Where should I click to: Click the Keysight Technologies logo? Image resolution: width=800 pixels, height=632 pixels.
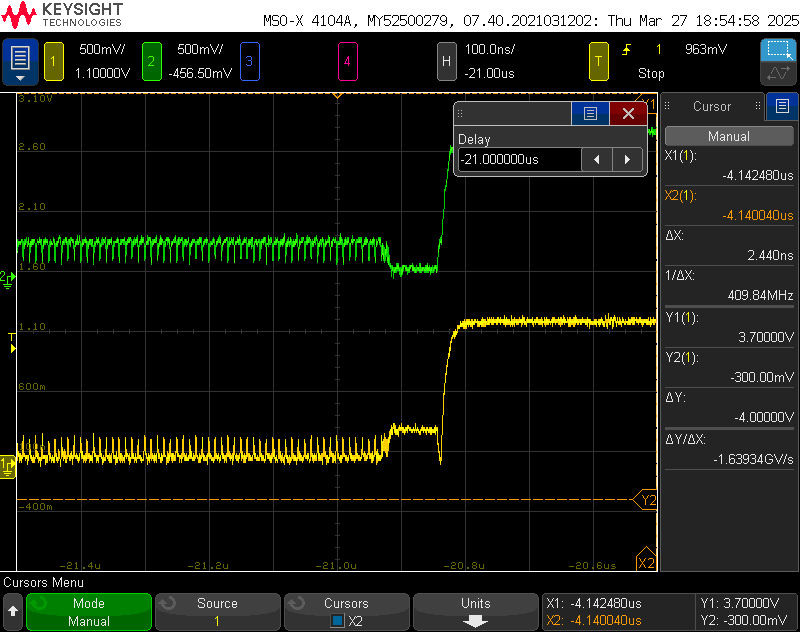[62, 15]
